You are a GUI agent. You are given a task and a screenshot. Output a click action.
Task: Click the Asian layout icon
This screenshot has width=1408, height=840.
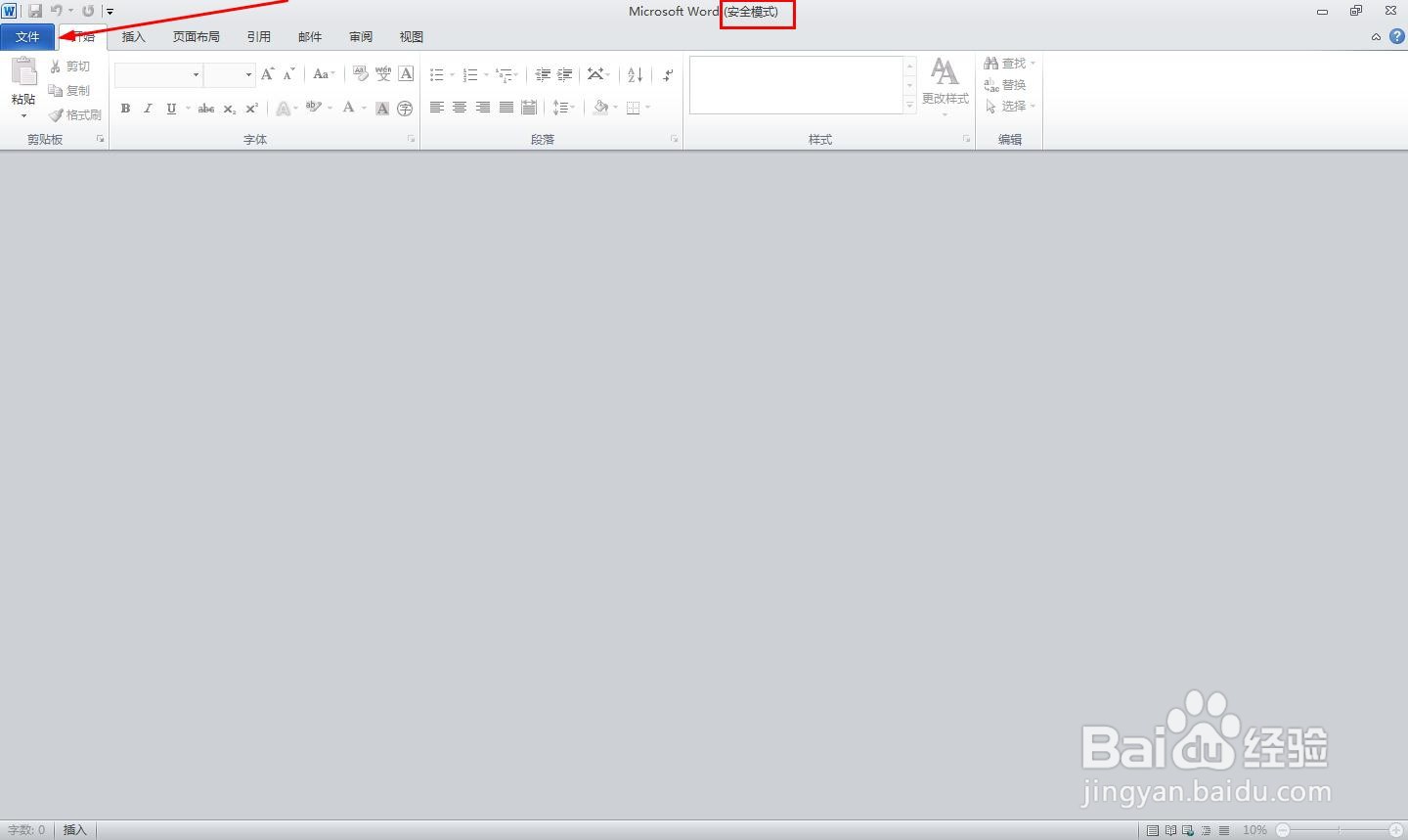[595, 74]
